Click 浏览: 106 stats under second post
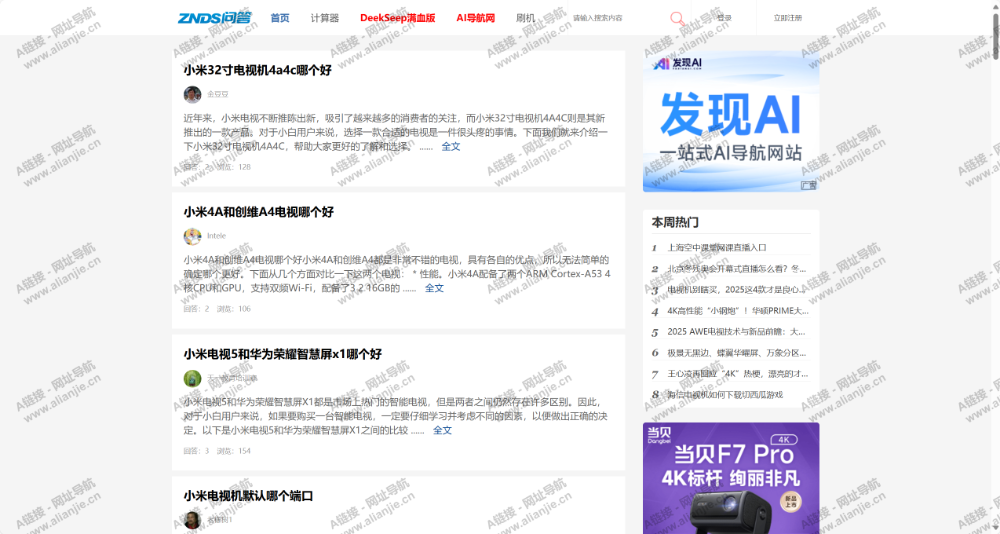The image size is (1000, 534). [233, 309]
